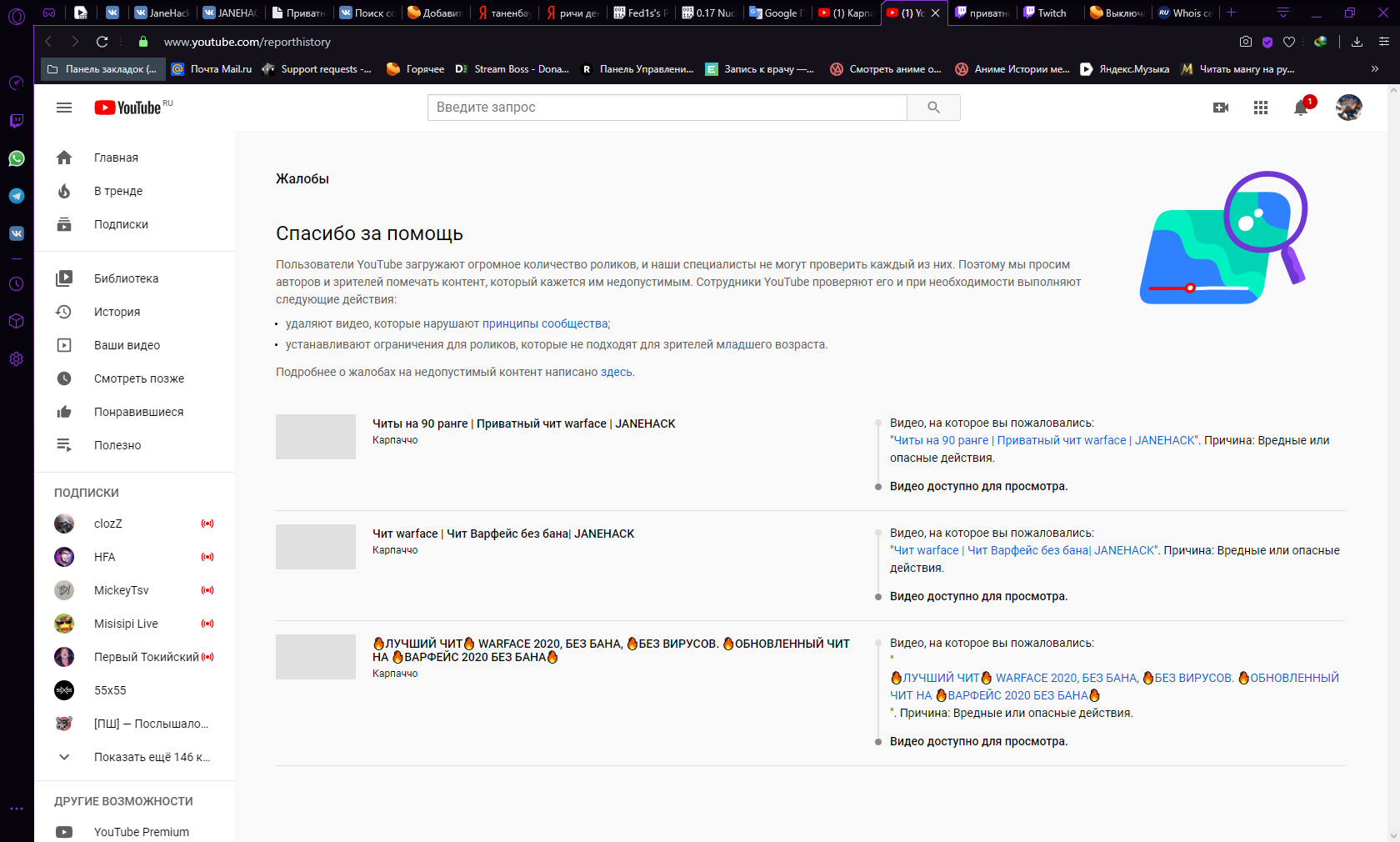Open the tab list dropdown menu
1400x842 pixels.
pos(1283,13)
